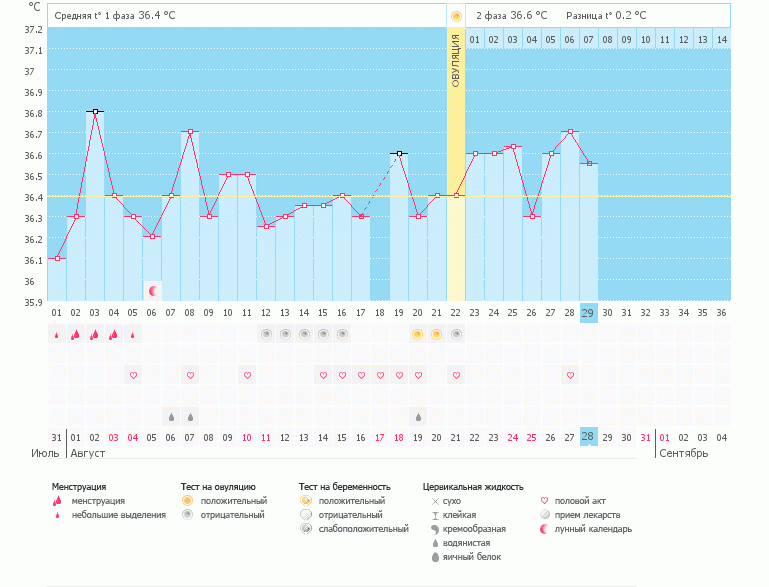Select the menstruation drop icon on cycle day 03
769x587 pixels.
[95, 335]
